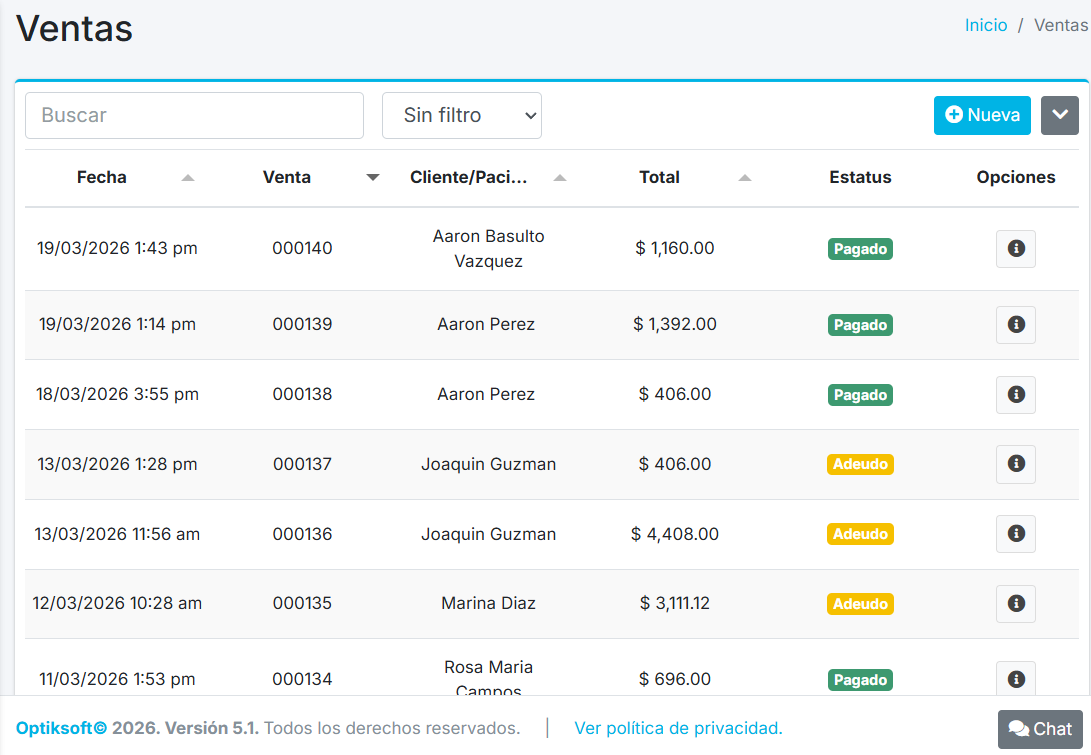Viewport: 1091px width, 755px height.
Task: Sort table by Venta number
Action: [x=287, y=177]
